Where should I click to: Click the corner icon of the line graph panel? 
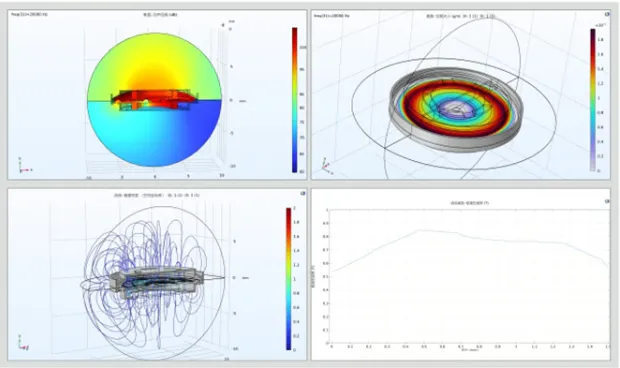point(607,201)
